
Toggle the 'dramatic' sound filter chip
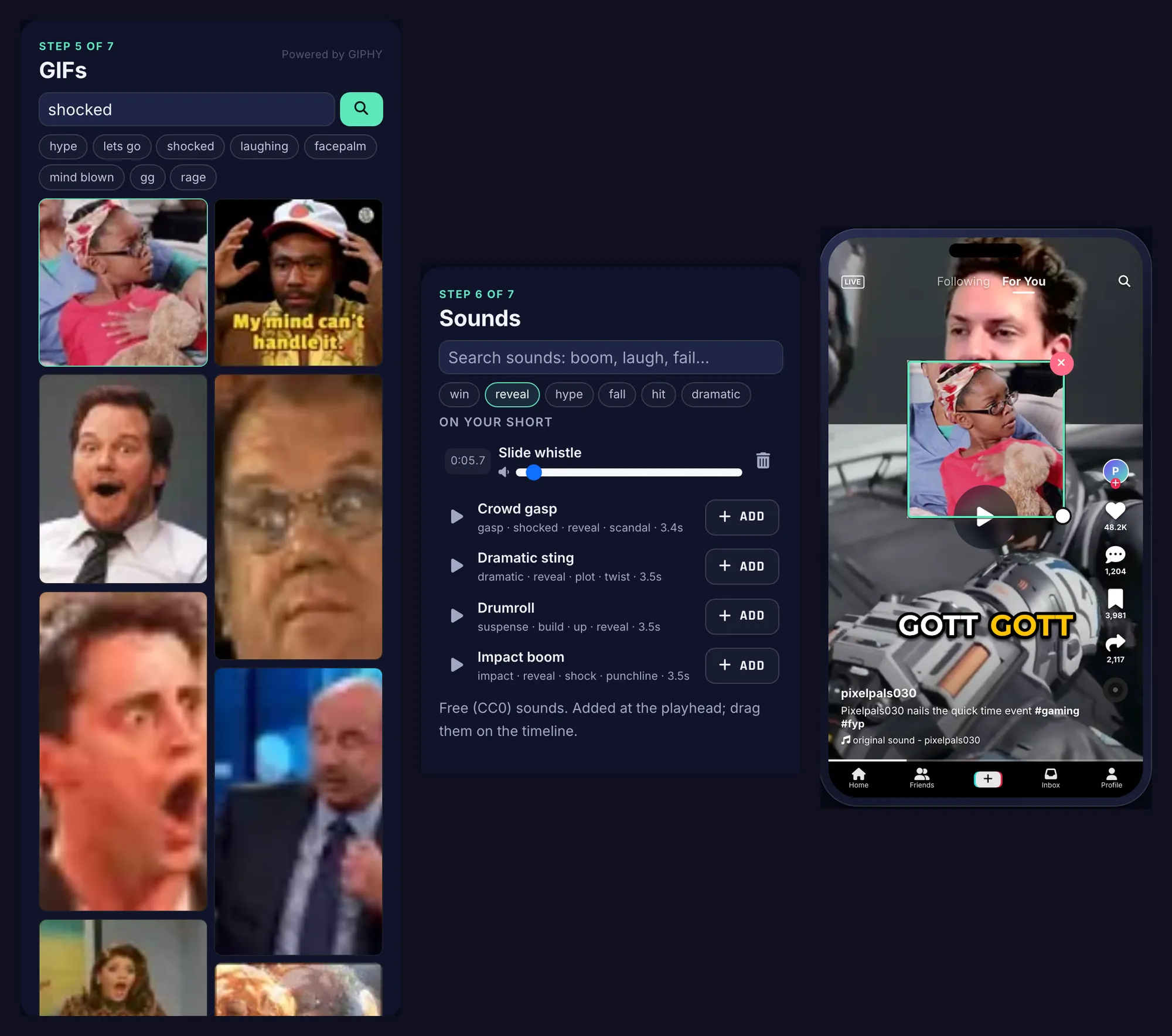click(x=716, y=394)
